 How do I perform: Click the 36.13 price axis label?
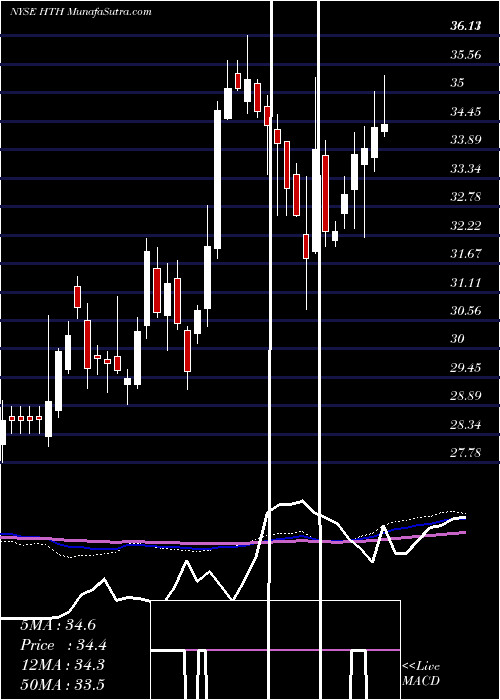pyautogui.click(x=466, y=26)
